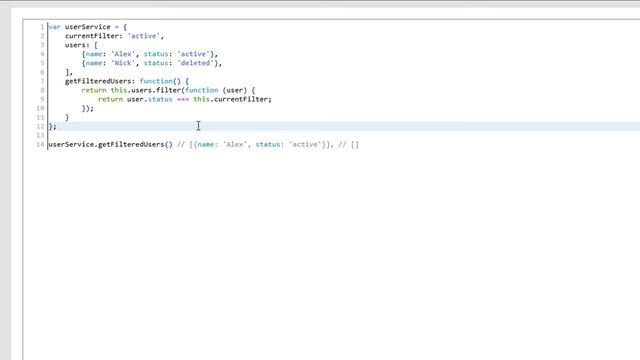This screenshot has height=360, width=640.
Task: Click the '// []' comment on line 14
Action: tap(349, 144)
